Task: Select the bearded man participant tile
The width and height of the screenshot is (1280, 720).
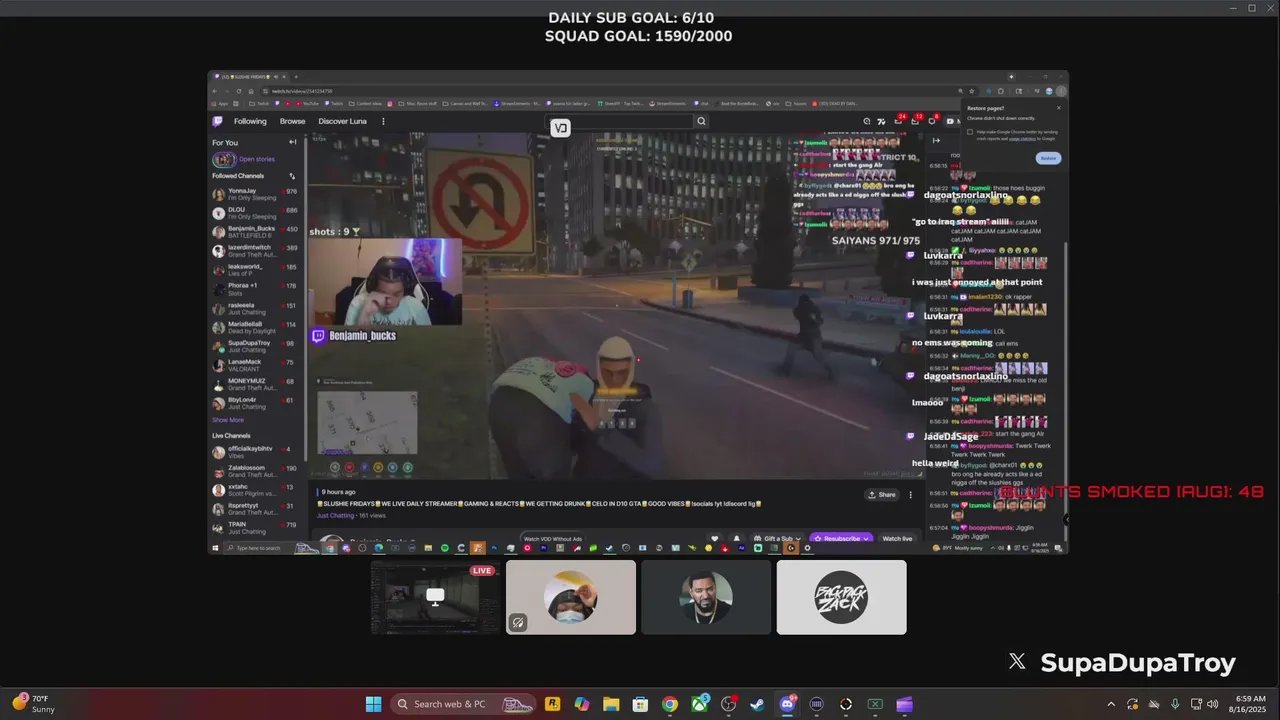Action: (706, 597)
